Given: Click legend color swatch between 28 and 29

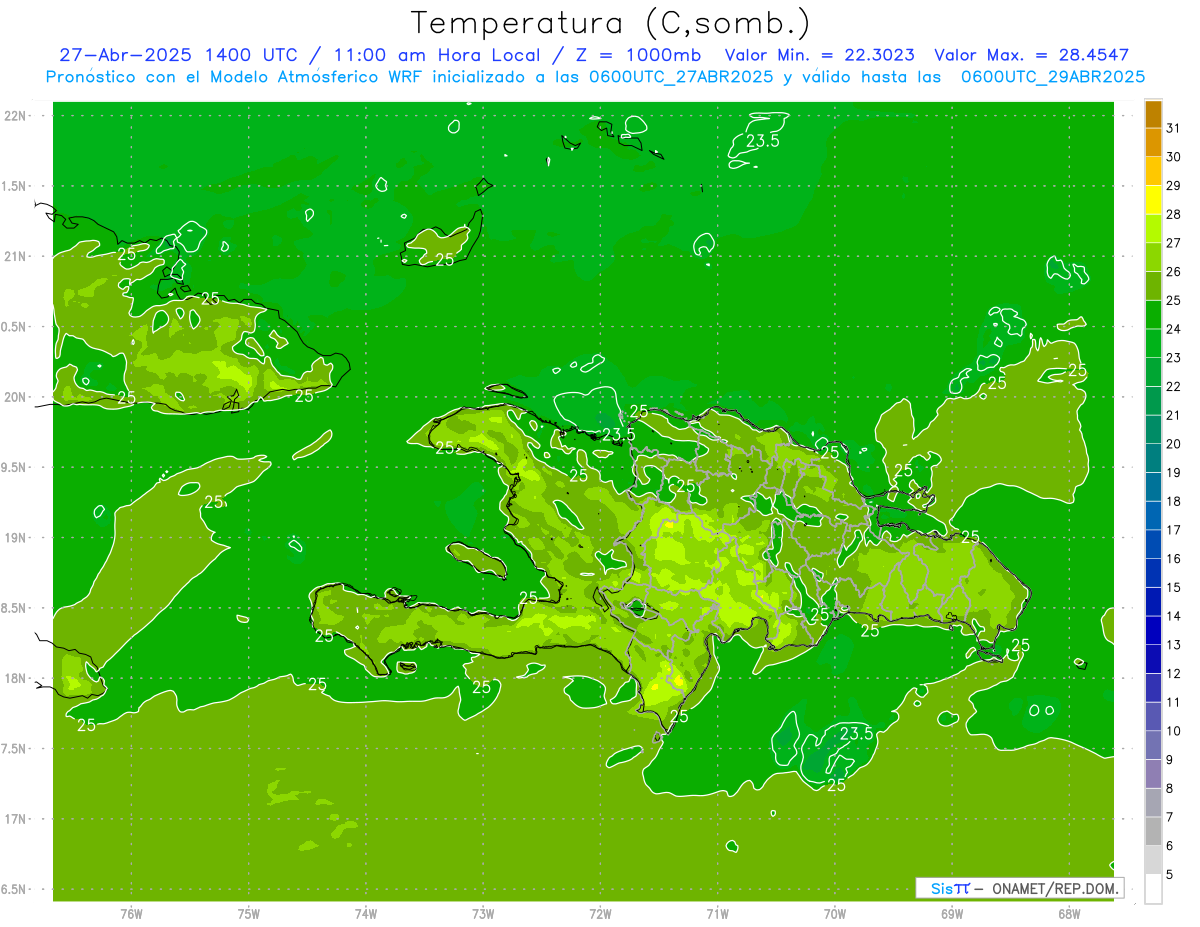Looking at the screenshot, I should pos(1153,200).
